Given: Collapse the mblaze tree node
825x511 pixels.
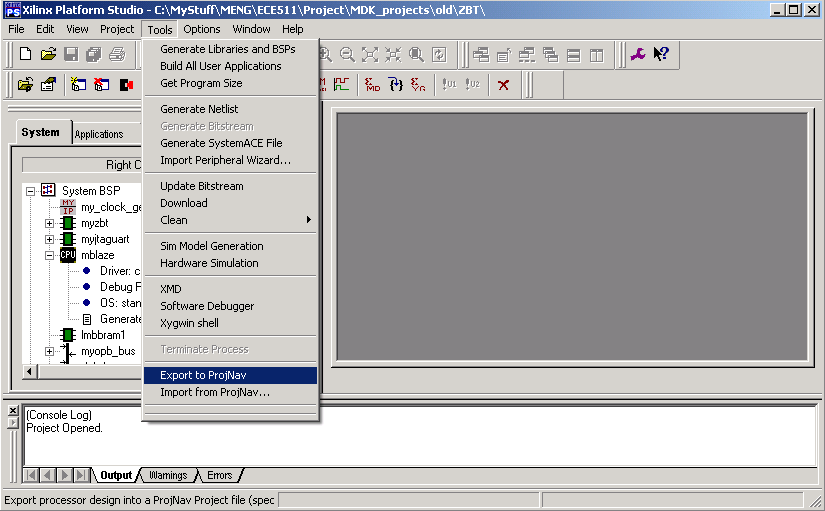Looking at the screenshot, I should click(50, 255).
